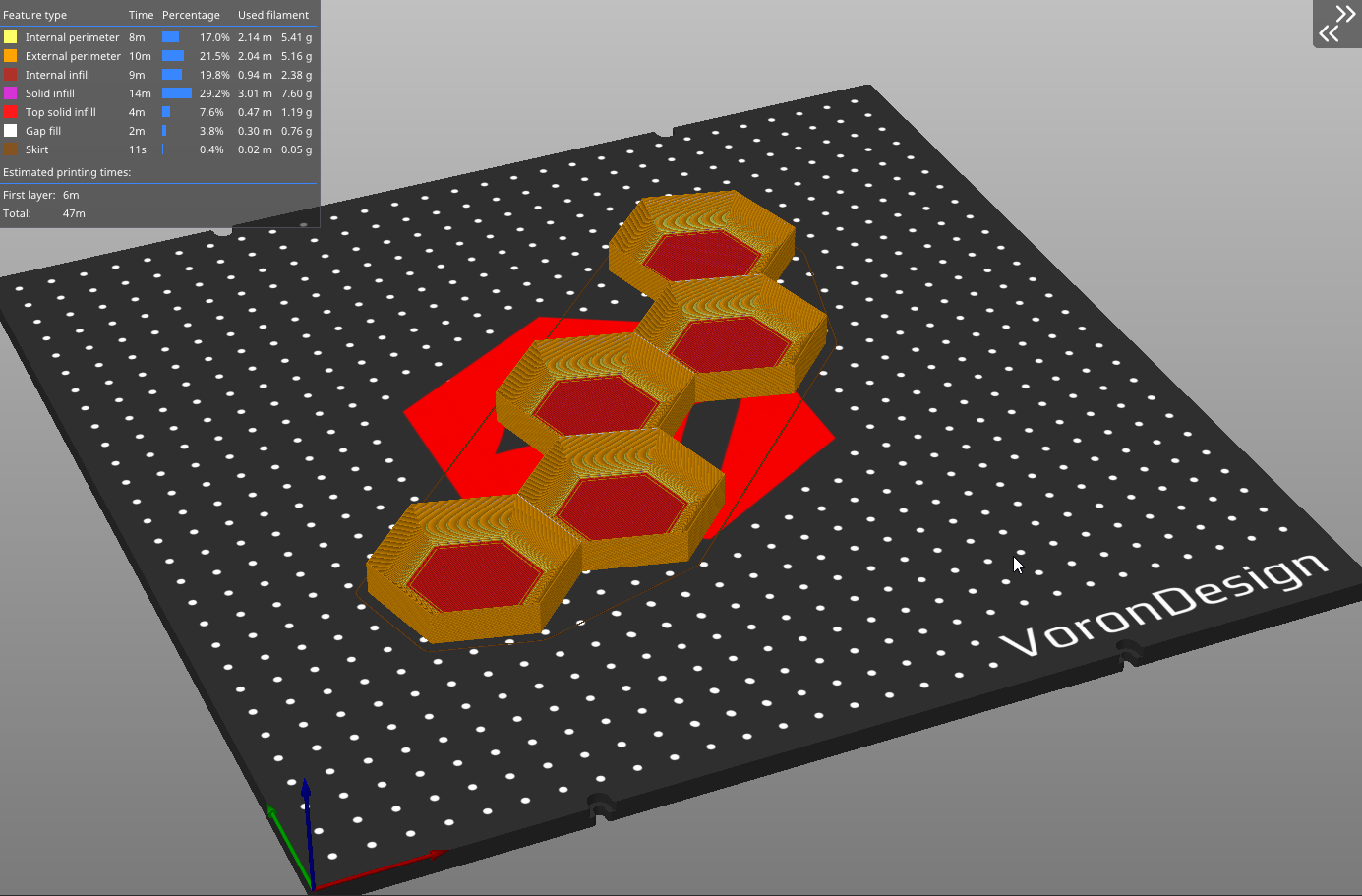
Task: Click the "Top solid infill" legend label
Action: click(61, 112)
